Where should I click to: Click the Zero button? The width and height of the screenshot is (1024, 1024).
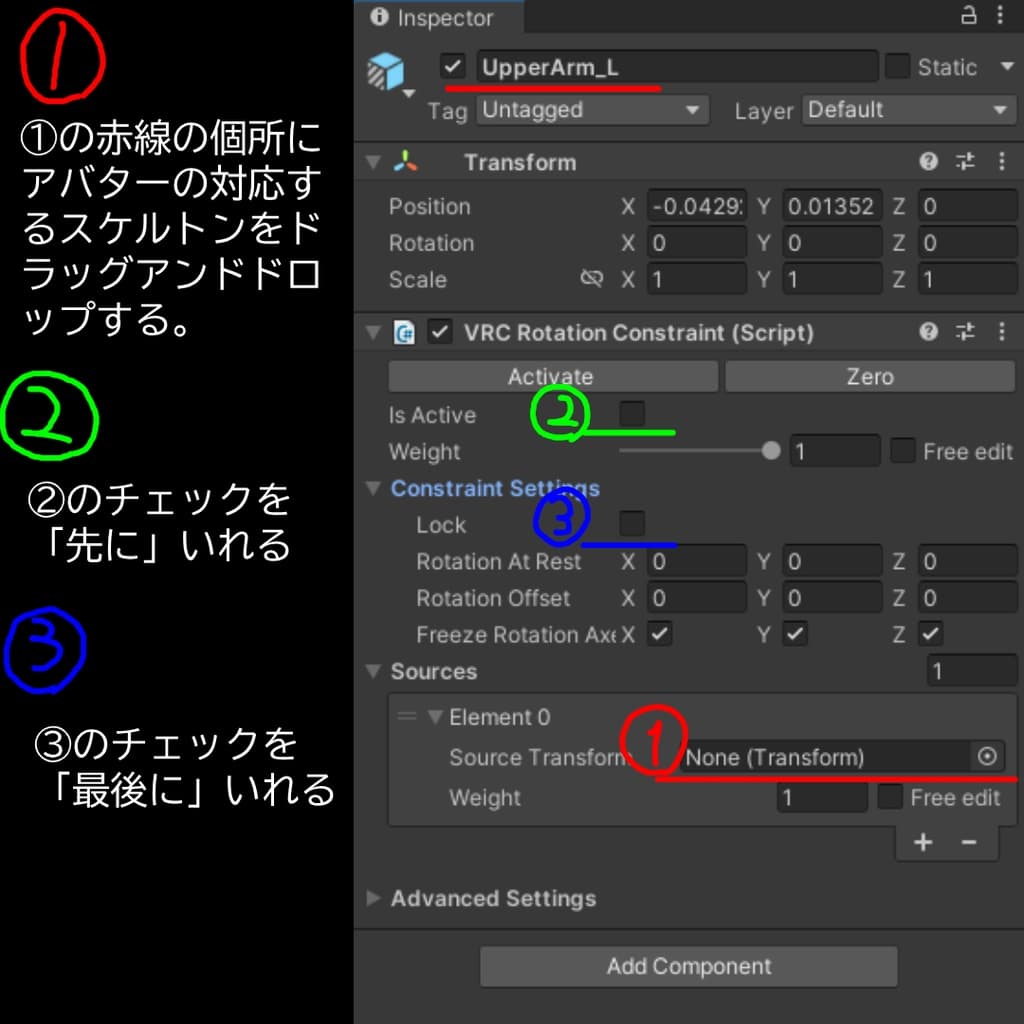pyautogui.click(x=870, y=377)
